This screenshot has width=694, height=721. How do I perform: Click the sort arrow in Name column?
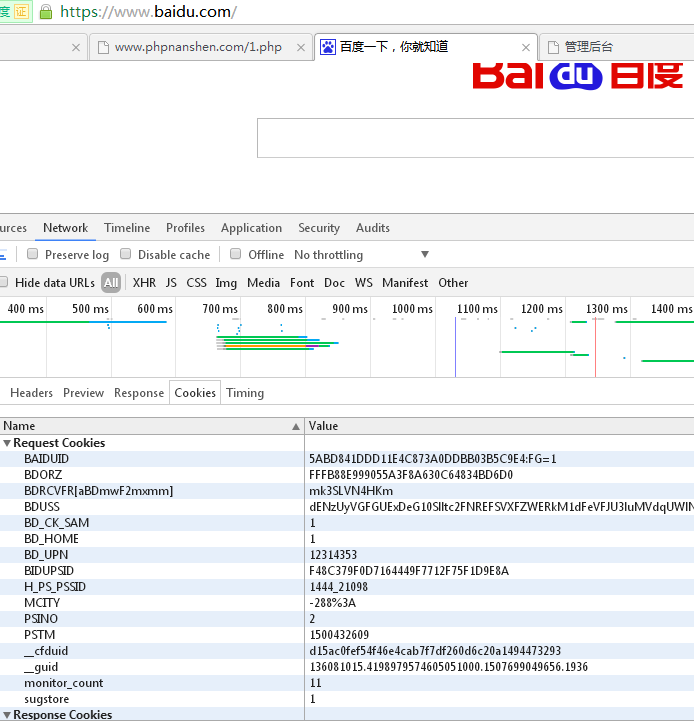click(x=296, y=427)
